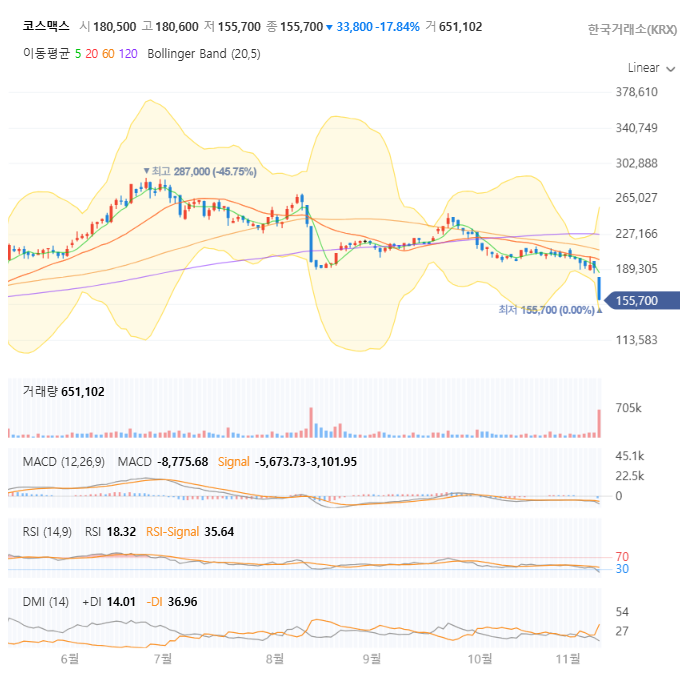Click the RSI 70 overbought level label
The image size is (680, 697).
pos(622,557)
